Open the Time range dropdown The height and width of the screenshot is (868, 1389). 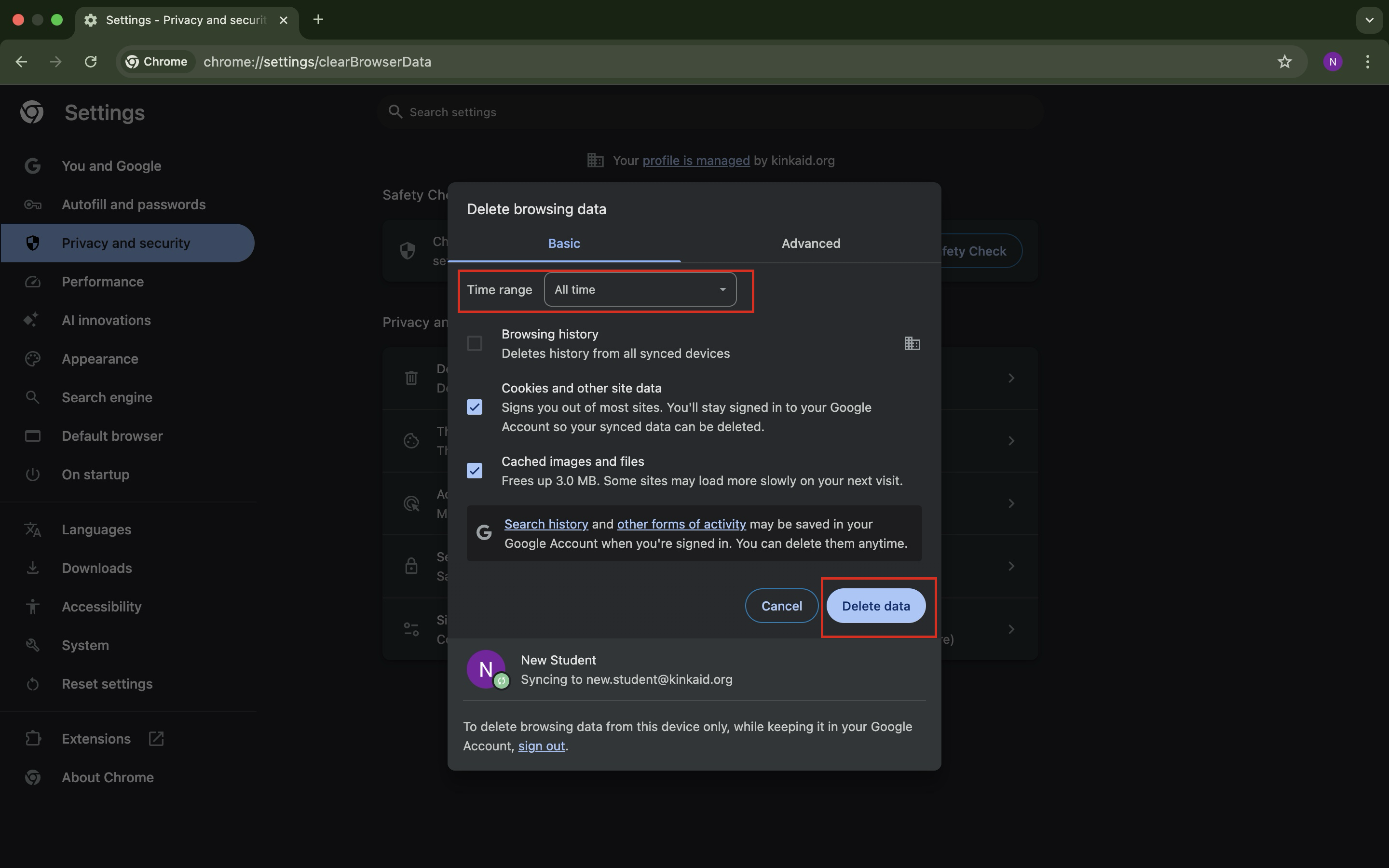pos(640,289)
